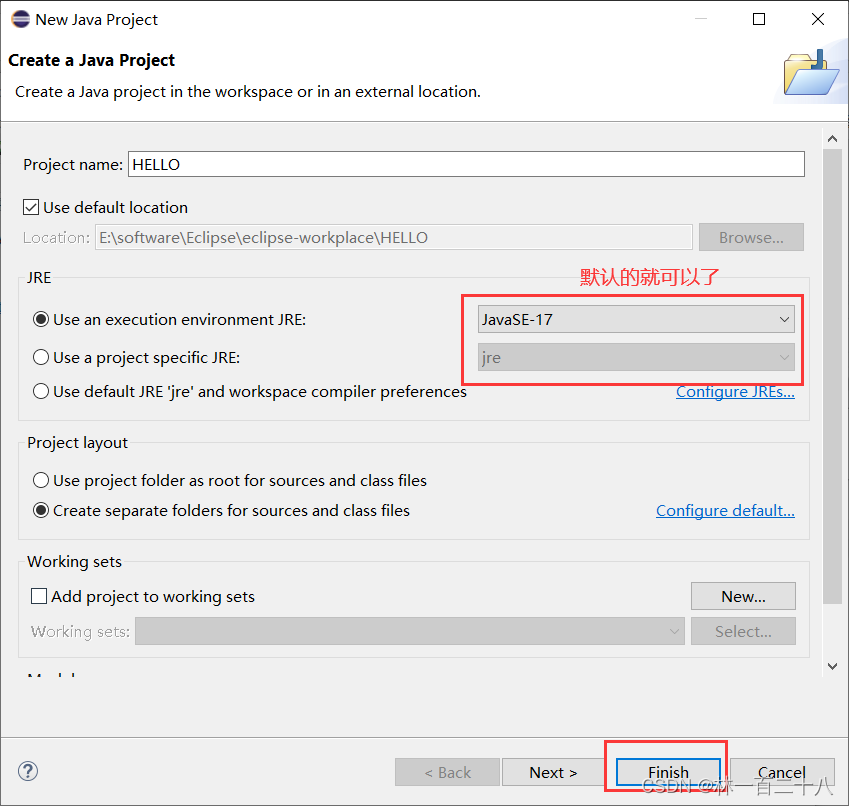Open the JavaSE-17 execution environment dropdown

coord(636,319)
